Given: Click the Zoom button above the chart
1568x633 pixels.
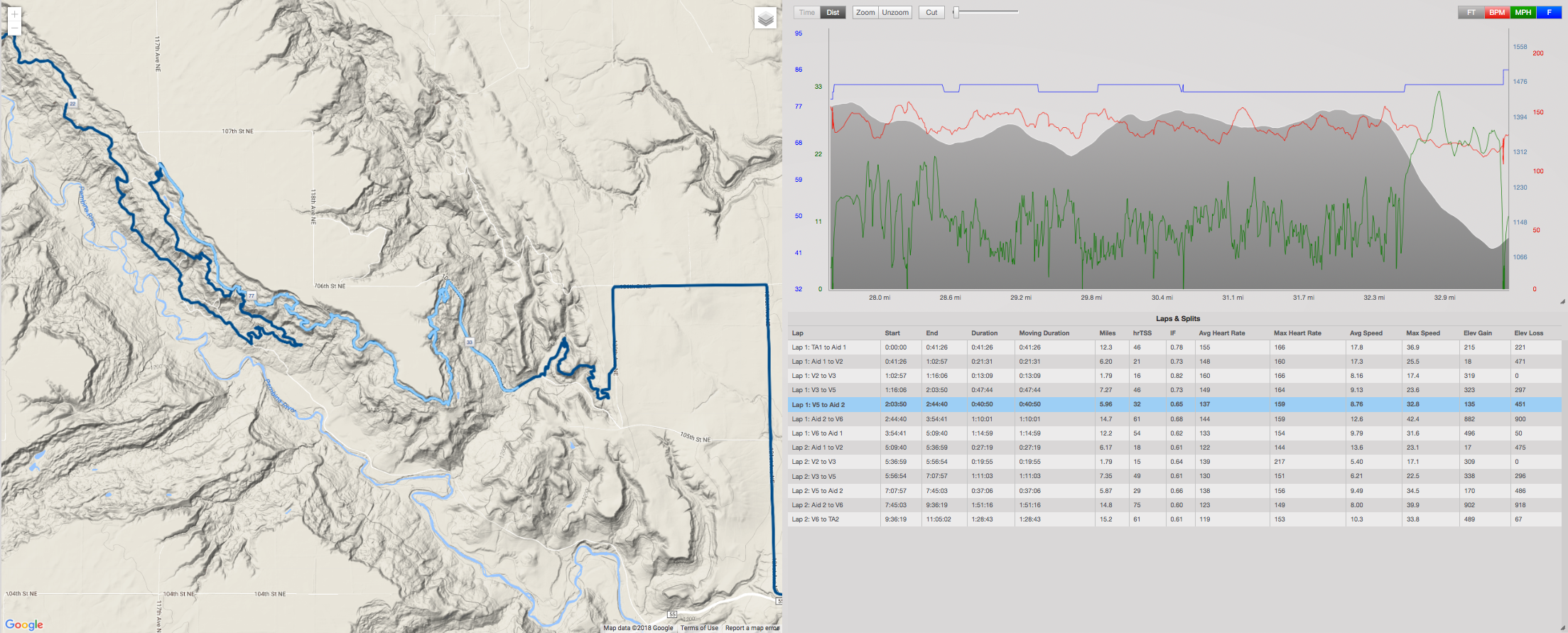Looking at the screenshot, I should click(865, 12).
